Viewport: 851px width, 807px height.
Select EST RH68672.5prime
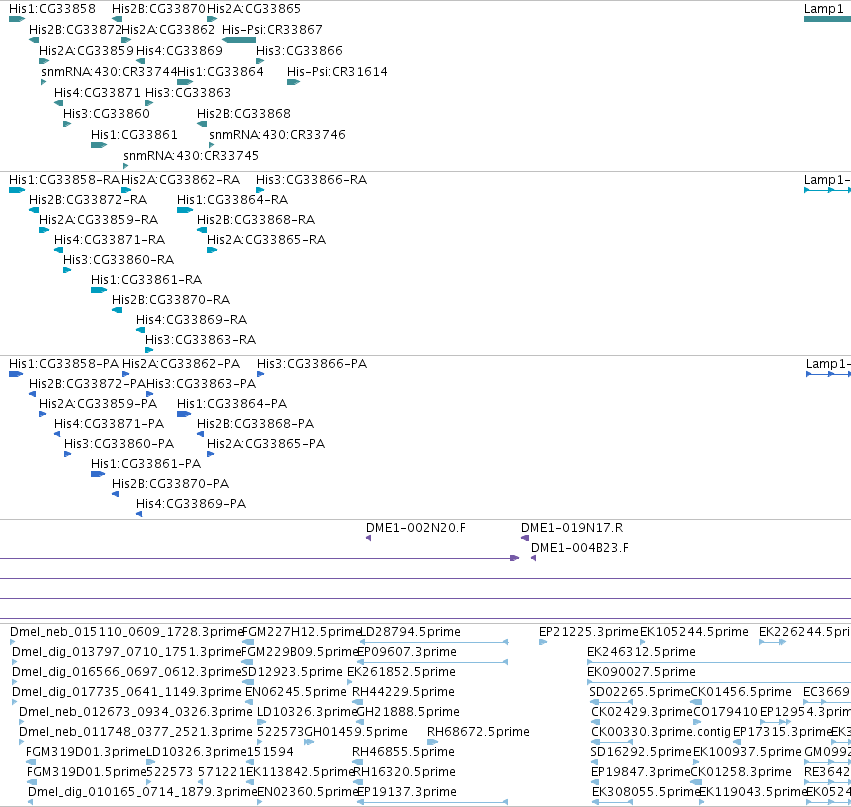[478, 732]
